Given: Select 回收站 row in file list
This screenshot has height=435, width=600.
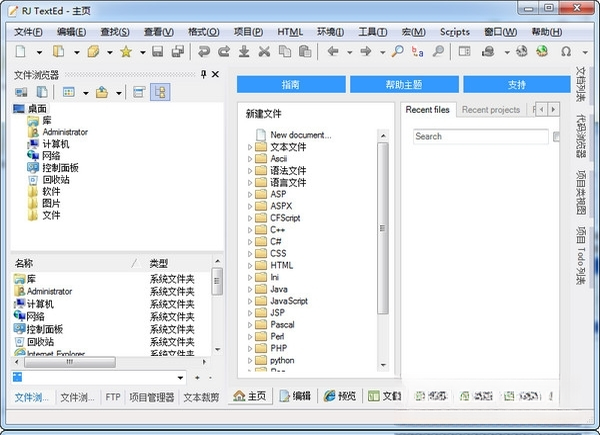Looking at the screenshot, I should pyautogui.click(x=111, y=342).
